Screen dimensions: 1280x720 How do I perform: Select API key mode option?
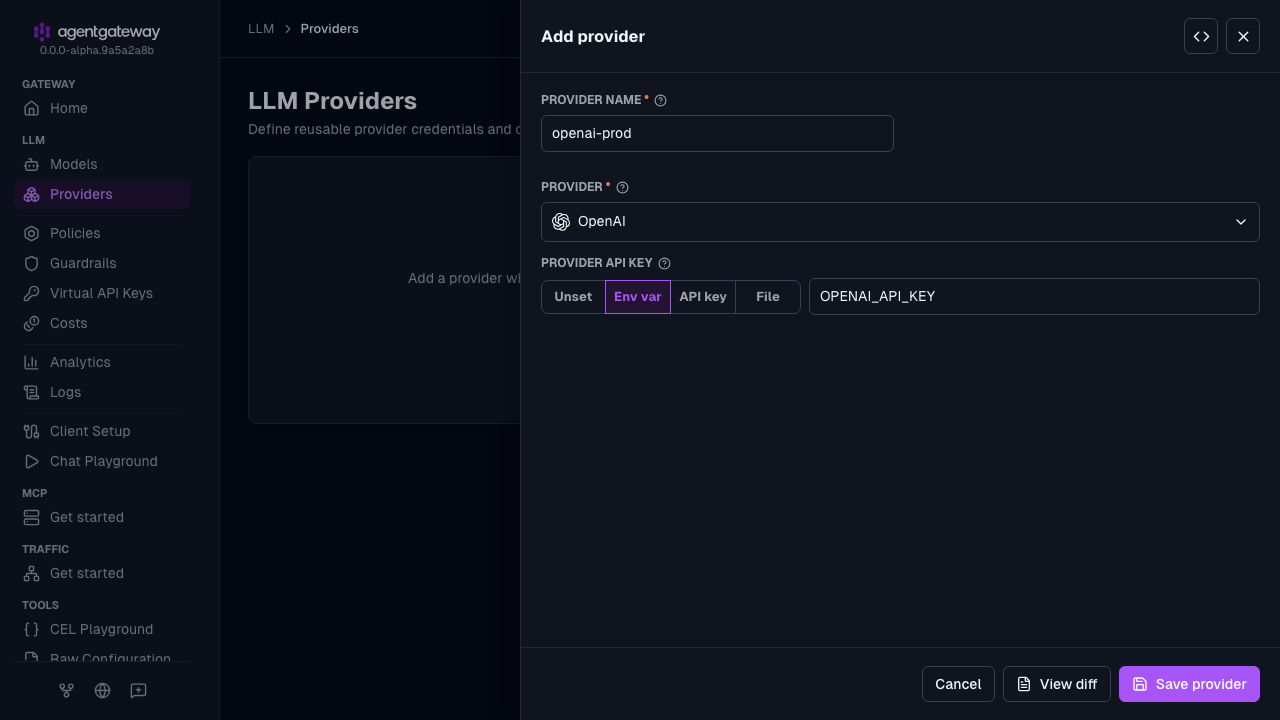703,297
